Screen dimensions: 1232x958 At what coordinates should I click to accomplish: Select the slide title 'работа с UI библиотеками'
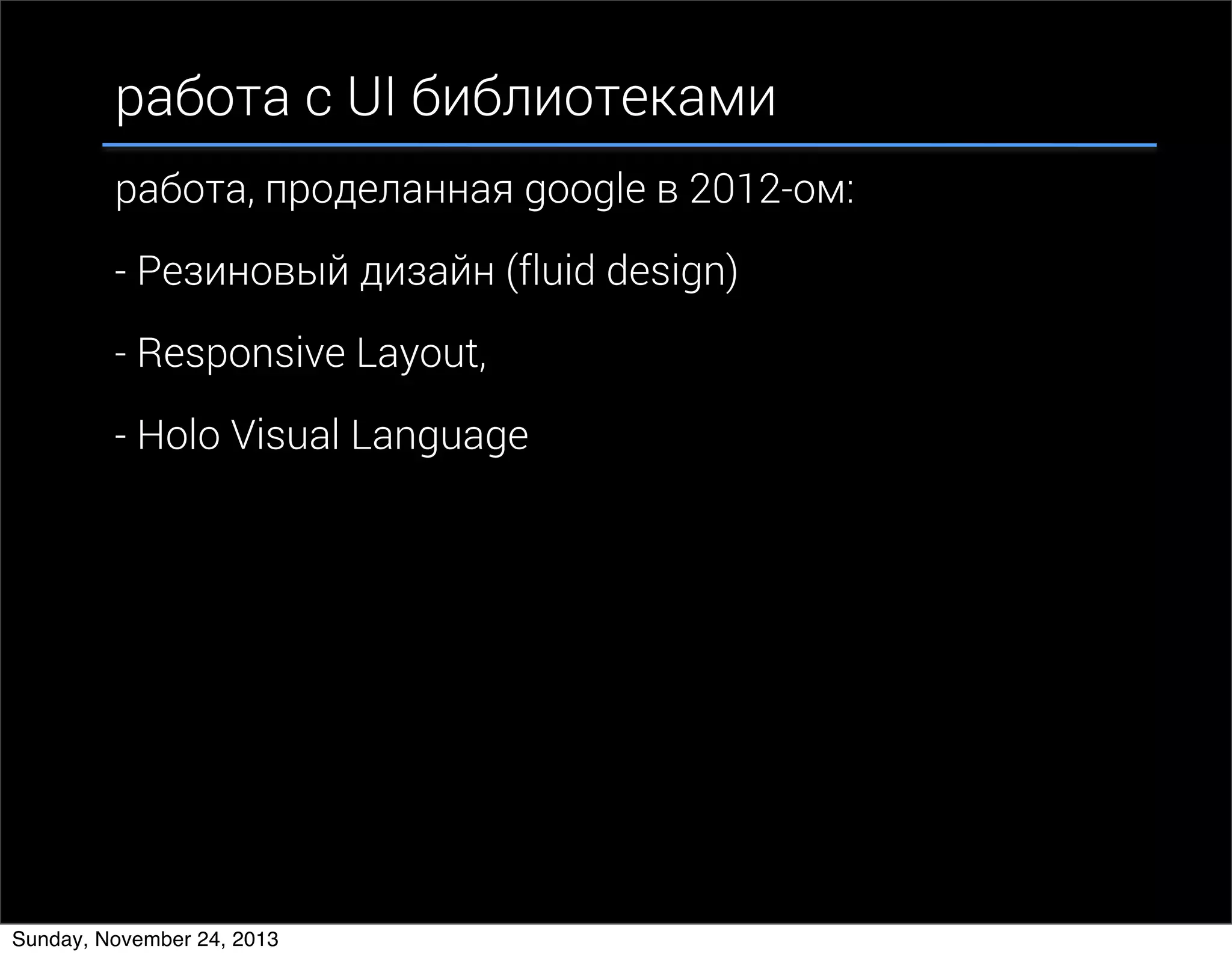coord(446,99)
